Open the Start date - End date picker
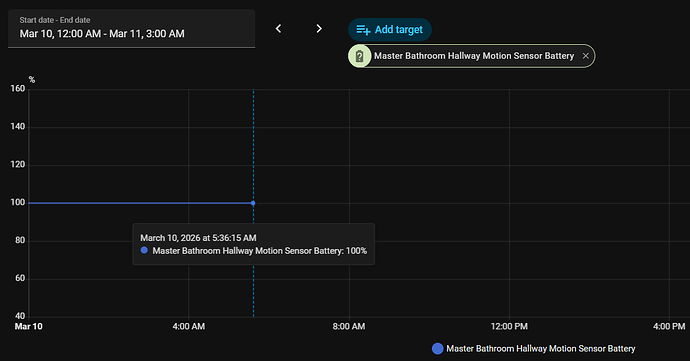Image resolution: width=690 pixels, height=361 pixels. coord(132,29)
